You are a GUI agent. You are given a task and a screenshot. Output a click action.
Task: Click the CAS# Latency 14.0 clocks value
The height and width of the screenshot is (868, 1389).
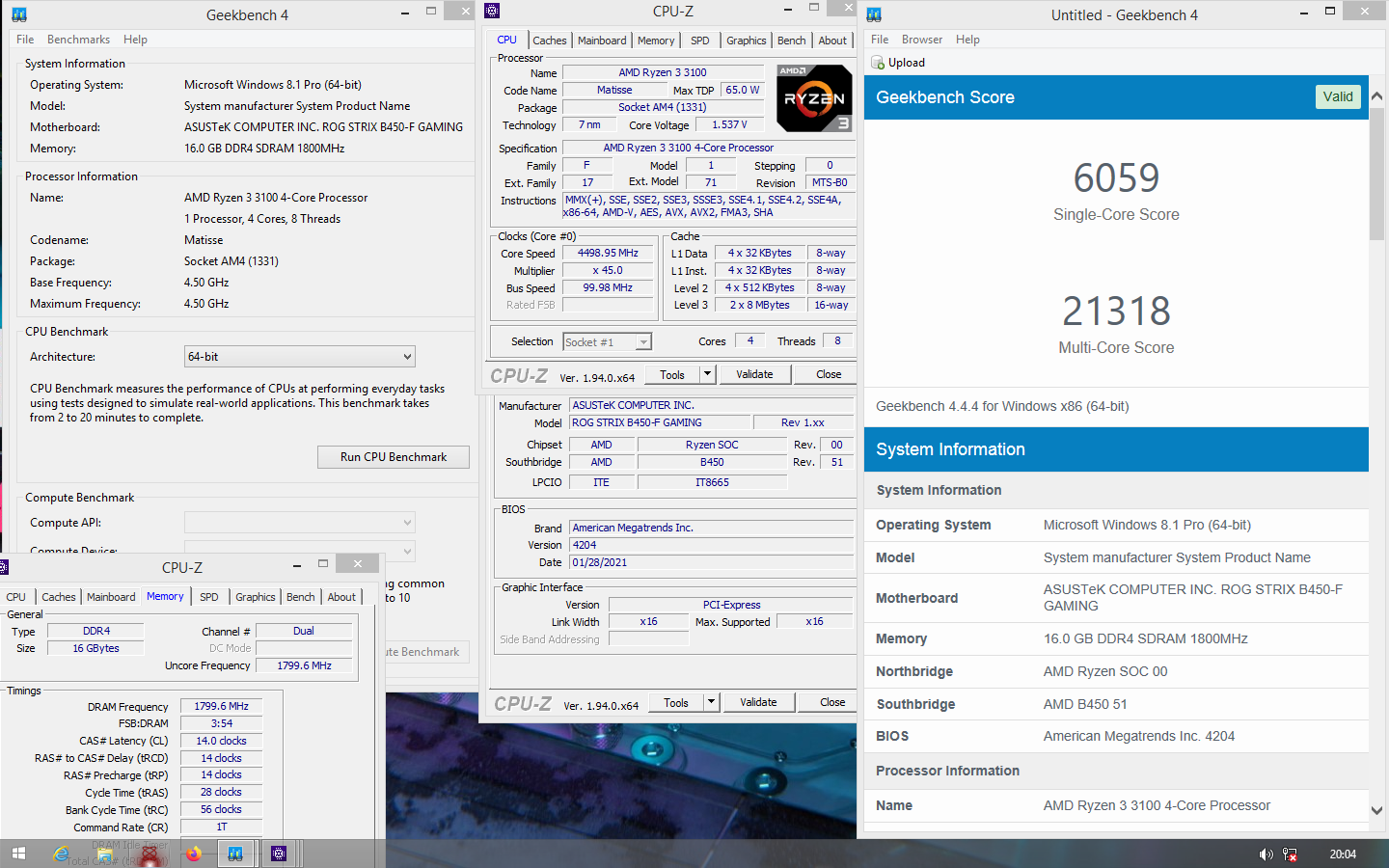coord(222,742)
